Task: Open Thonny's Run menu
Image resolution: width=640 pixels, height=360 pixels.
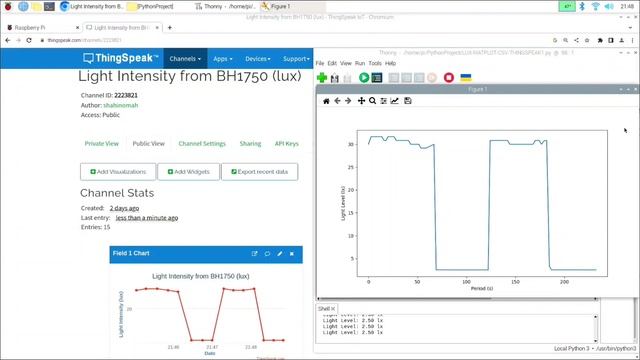Action: coord(360,63)
